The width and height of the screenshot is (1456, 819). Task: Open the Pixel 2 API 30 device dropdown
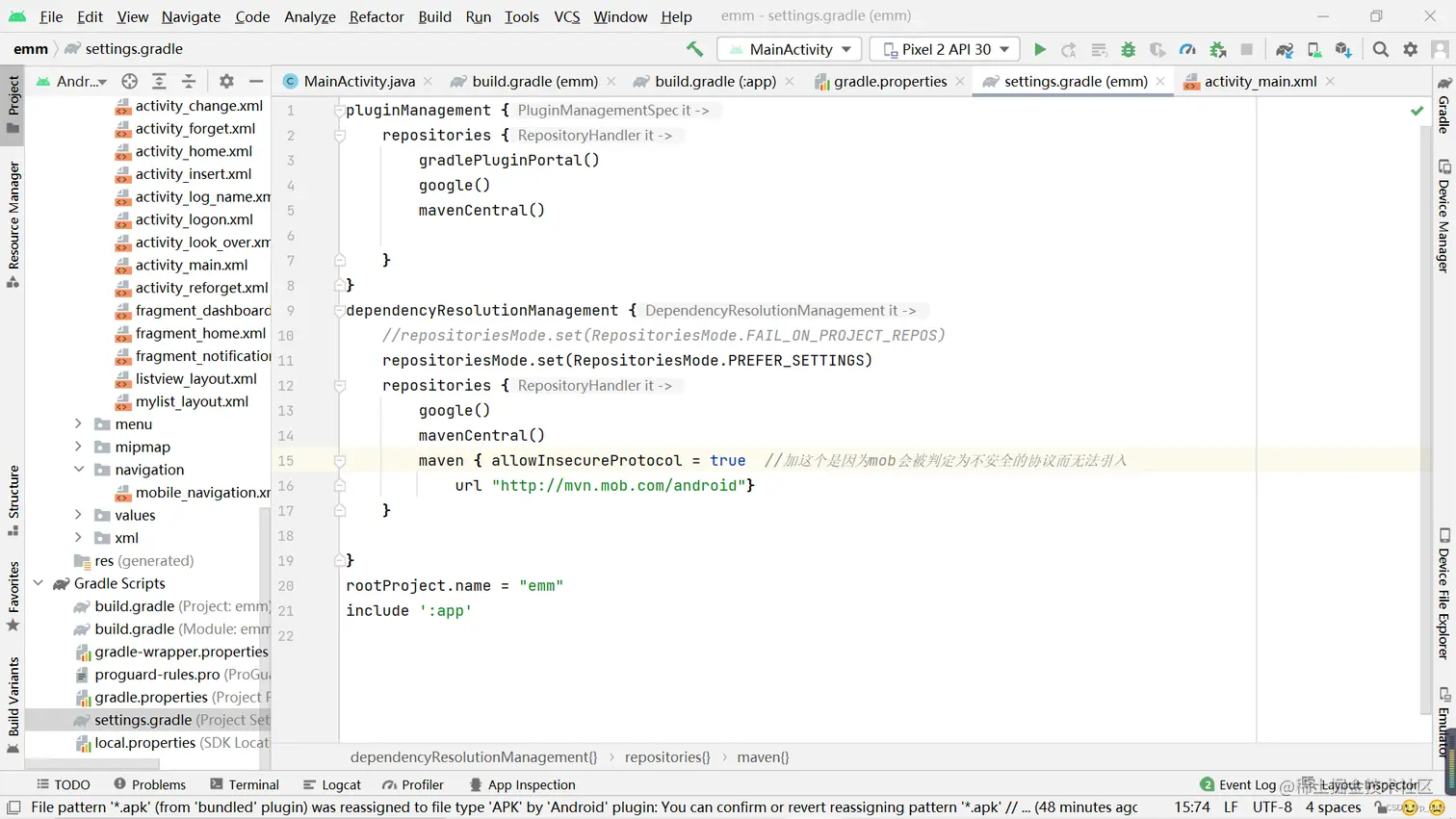945,49
